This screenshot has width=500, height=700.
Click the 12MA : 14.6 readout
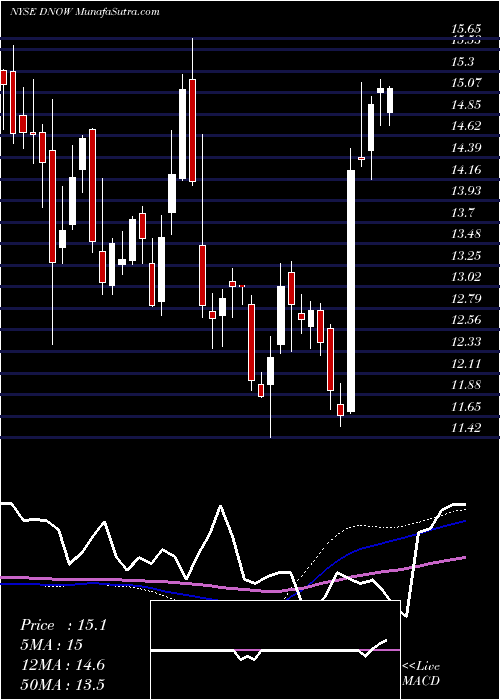62,665
